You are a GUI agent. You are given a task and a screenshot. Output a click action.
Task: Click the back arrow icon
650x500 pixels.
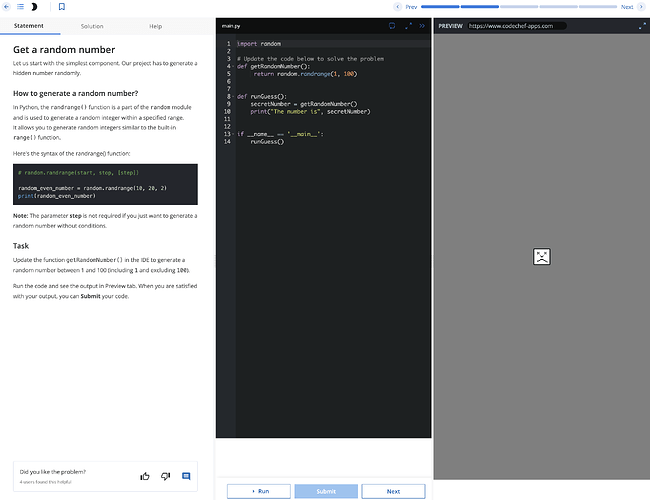pyautogui.click(x=6, y=7)
